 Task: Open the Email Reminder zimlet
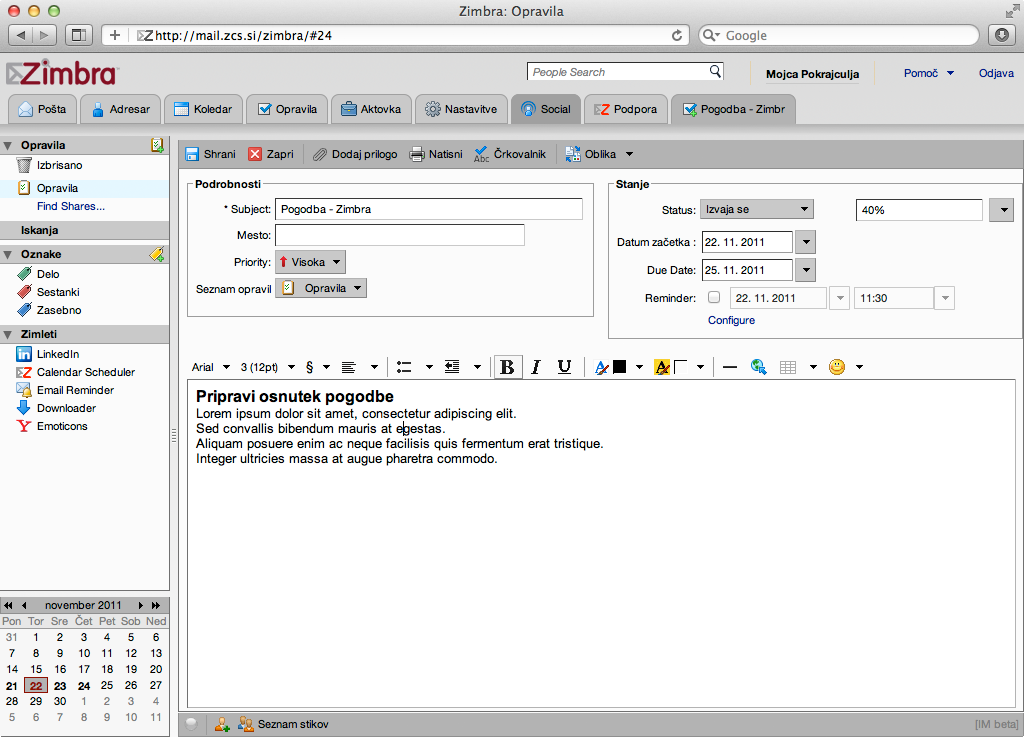pyautogui.click(x=65, y=390)
